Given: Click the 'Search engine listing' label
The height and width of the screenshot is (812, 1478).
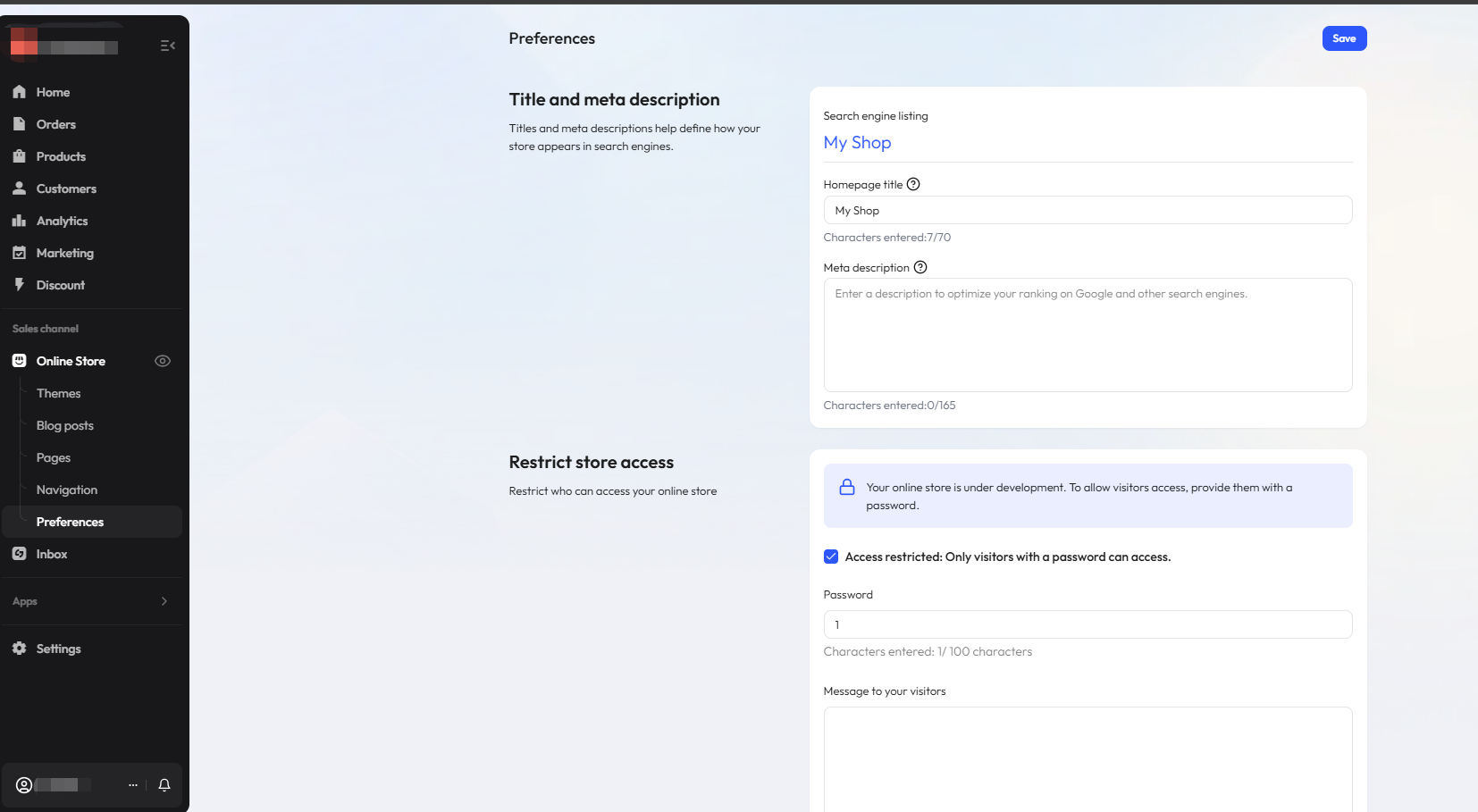Looking at the screenshot, I should click(x=875, y=116).
